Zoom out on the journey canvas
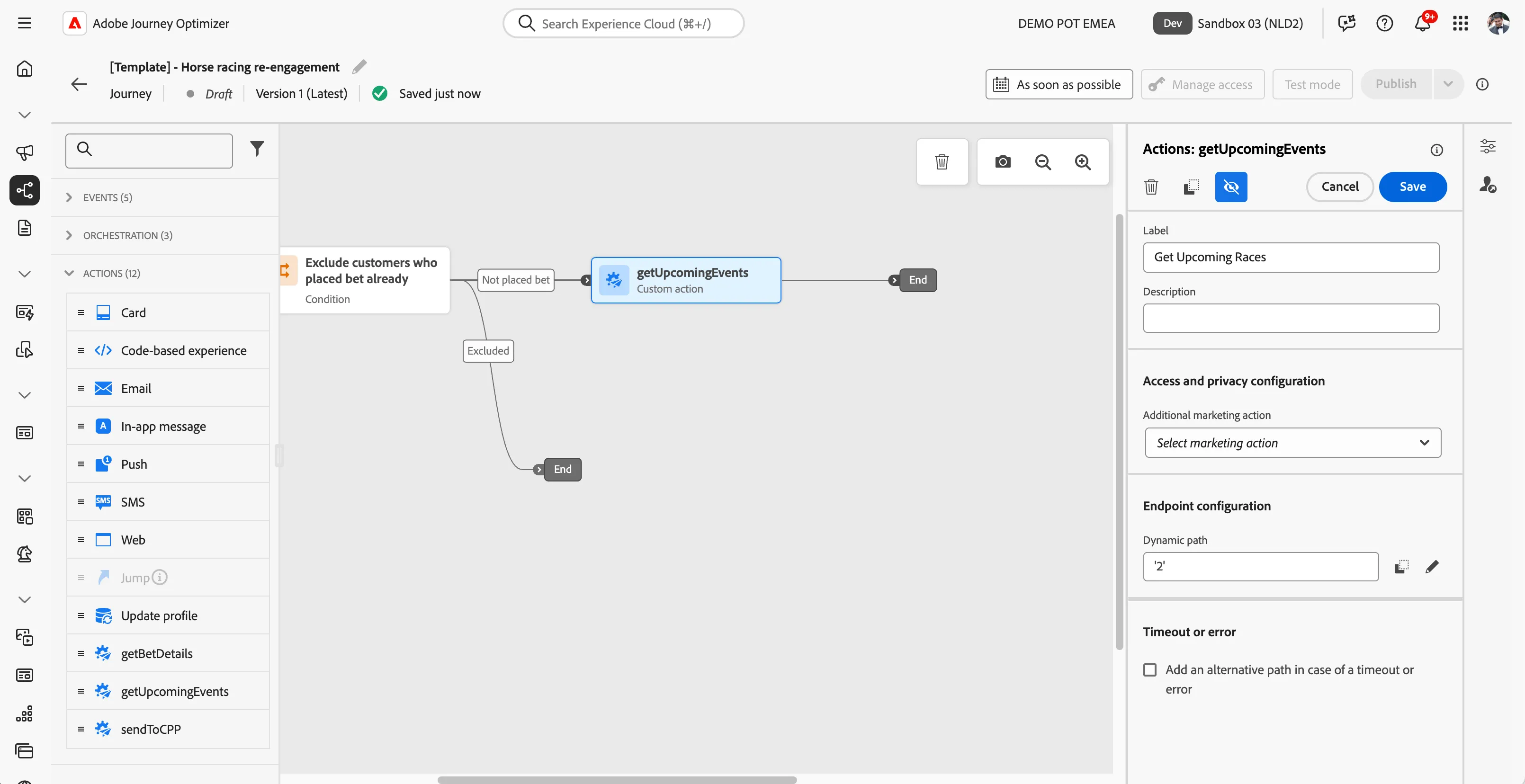 click(1042, 161)
